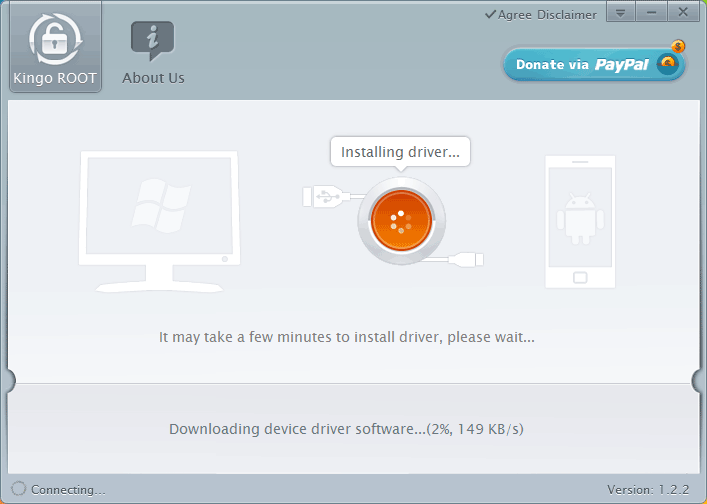Click the Version: 1.2.2 label
The height and width of the screenshot is (504, 707).
pyautogui.click(x=648, y=490)
